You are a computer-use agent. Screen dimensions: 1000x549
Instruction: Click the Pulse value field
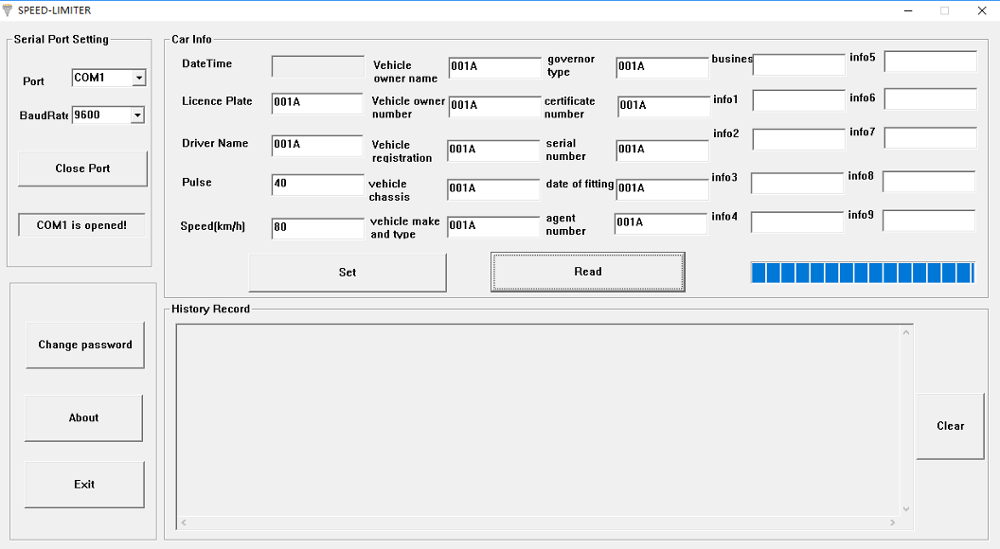pos(317,184)
